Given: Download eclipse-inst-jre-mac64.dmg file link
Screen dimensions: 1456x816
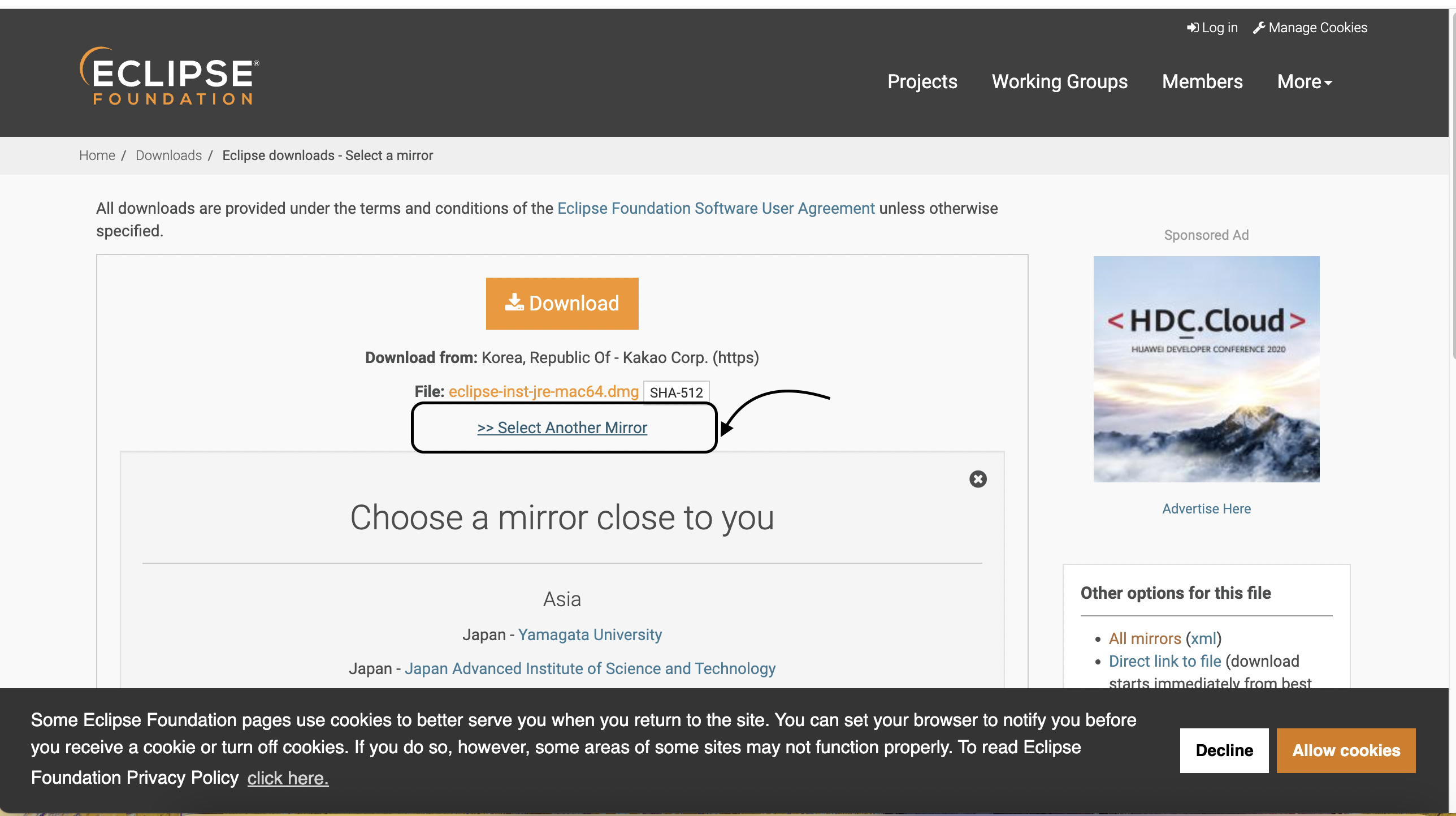Looking at the screenshot, I should click(543, 391).
